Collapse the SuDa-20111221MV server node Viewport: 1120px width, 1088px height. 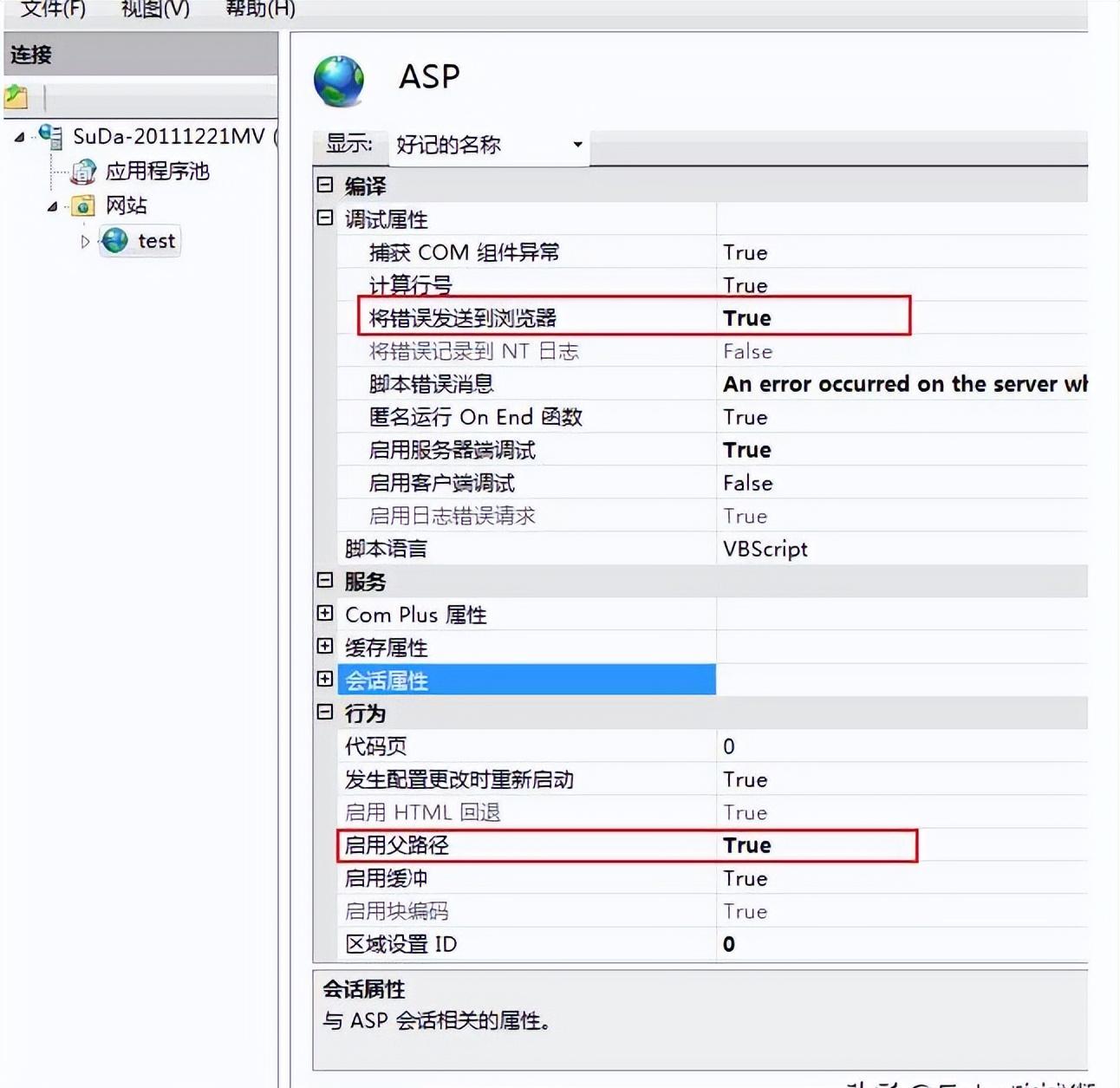[19, 137]
